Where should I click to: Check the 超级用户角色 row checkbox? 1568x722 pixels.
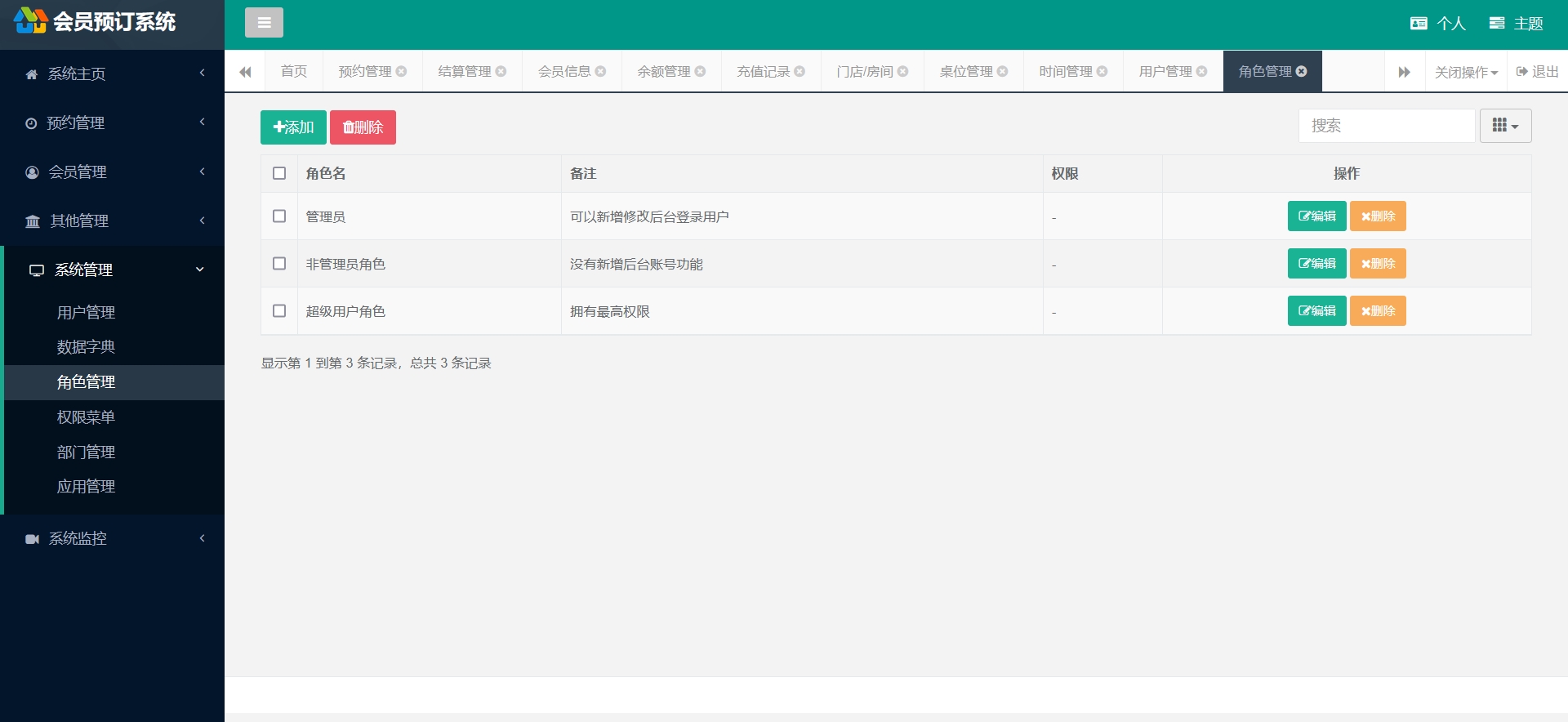(x=279, y=311)
